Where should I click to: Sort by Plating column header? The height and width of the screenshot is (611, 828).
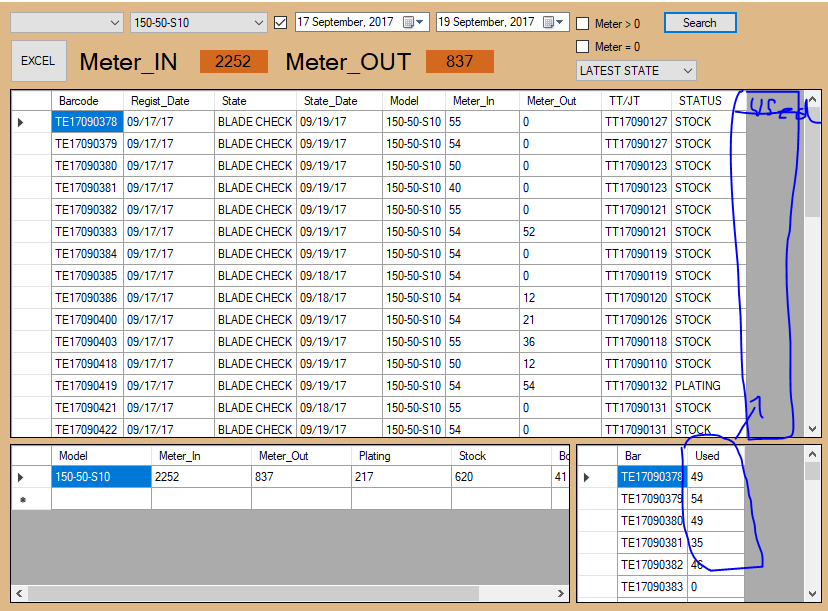pos(401,456)
